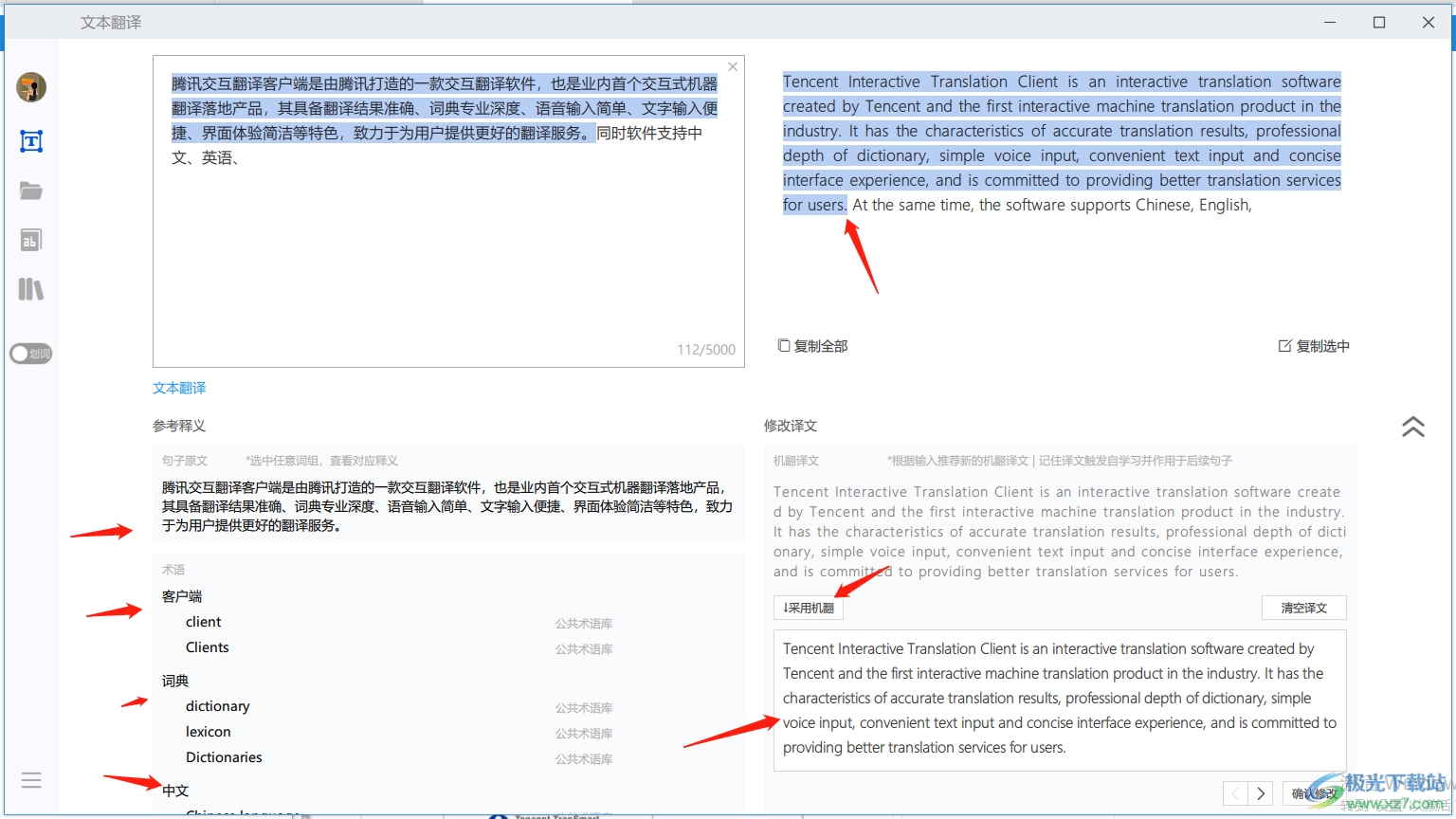Click the 中文 term heading
Viewport: 1456px width, 819px height.
pyautogui.click(x=175, y=791)
